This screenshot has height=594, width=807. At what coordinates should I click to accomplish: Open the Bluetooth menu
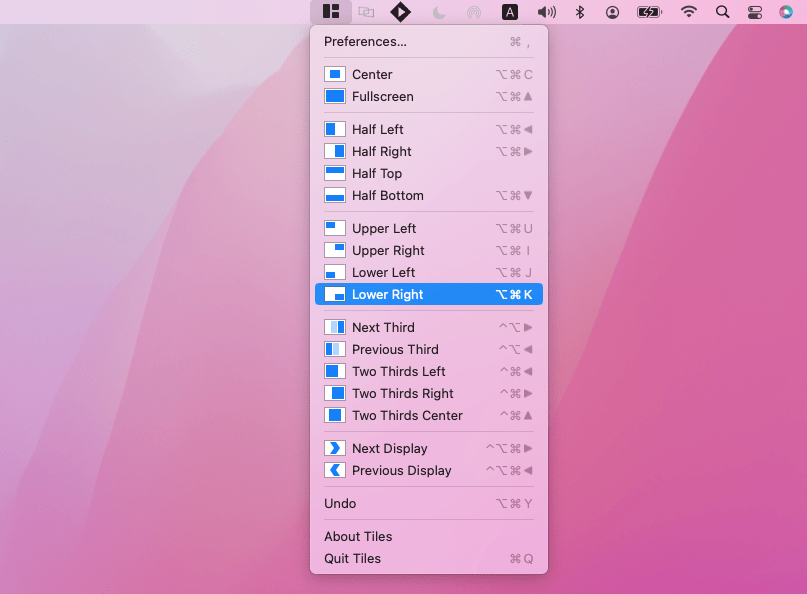(580, 12)
